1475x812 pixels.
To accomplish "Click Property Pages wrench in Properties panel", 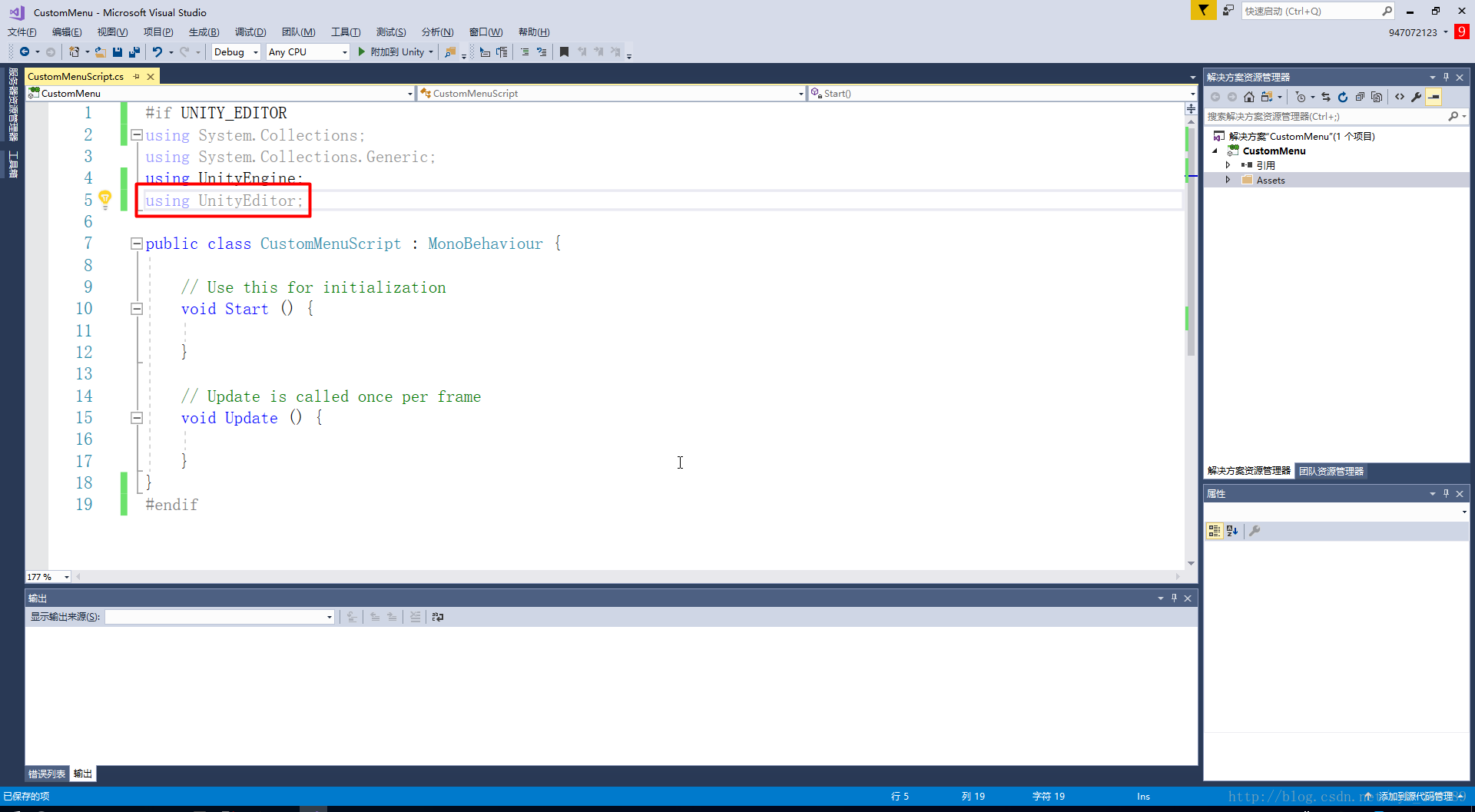I will [1255, 531].
